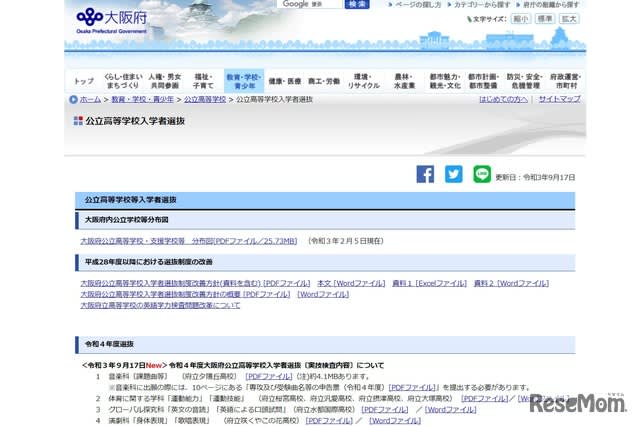Click 平成28年度以降における選抜制度の改善 heading
640x426 pixels.
point(149,262)
